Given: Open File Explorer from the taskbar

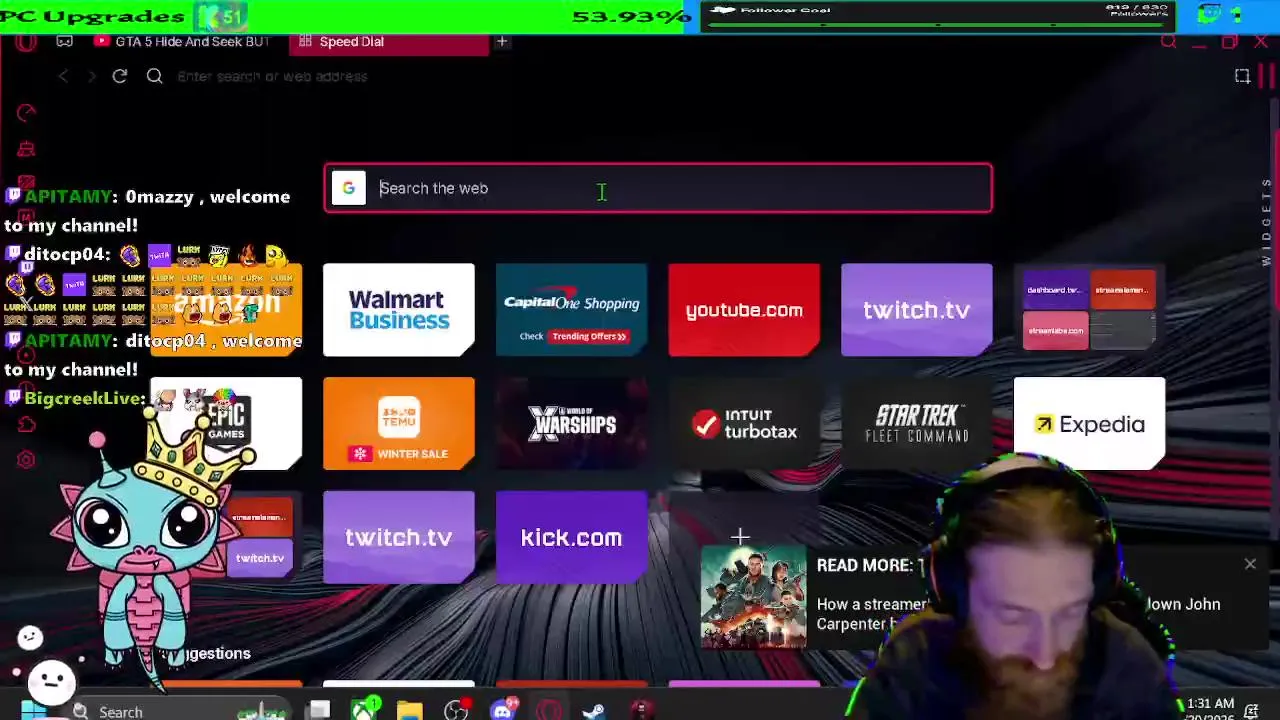Looking at the screenshot, I should click(x=410, y=711).
